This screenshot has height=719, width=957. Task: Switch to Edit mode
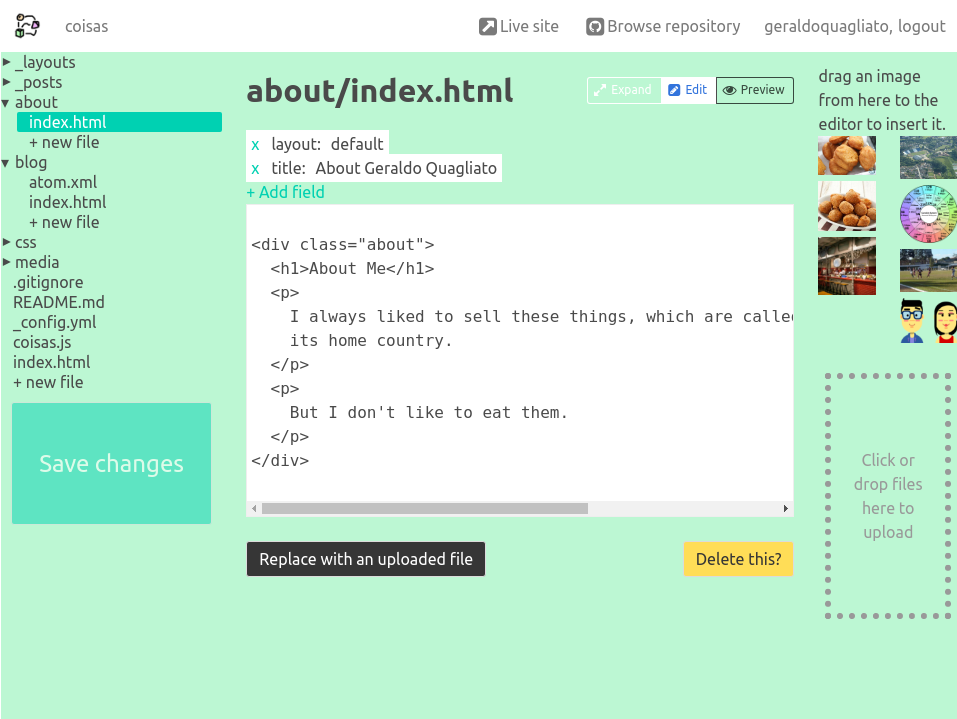tap(688, 90)
